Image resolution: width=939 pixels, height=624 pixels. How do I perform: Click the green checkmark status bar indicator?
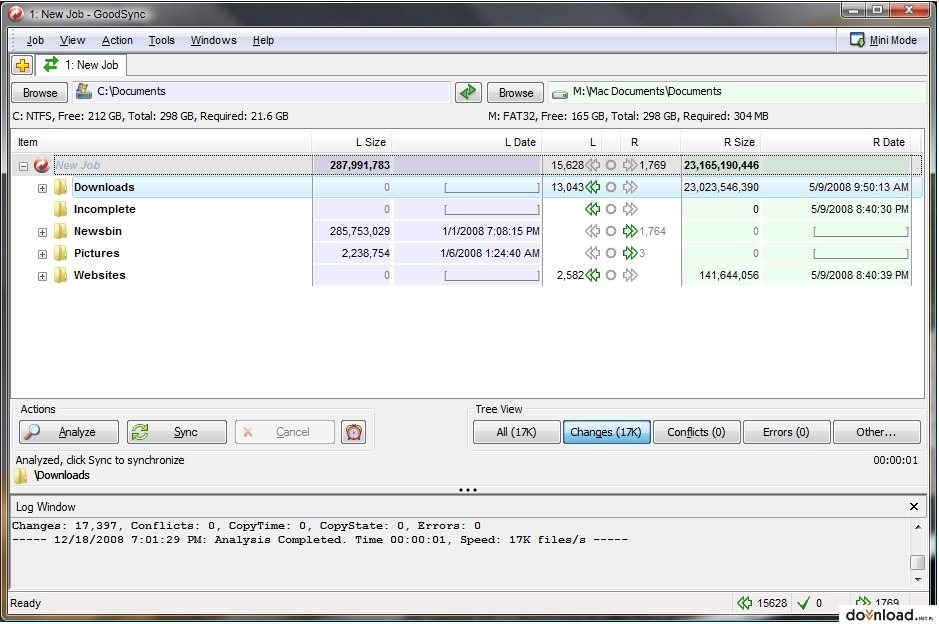804,603
